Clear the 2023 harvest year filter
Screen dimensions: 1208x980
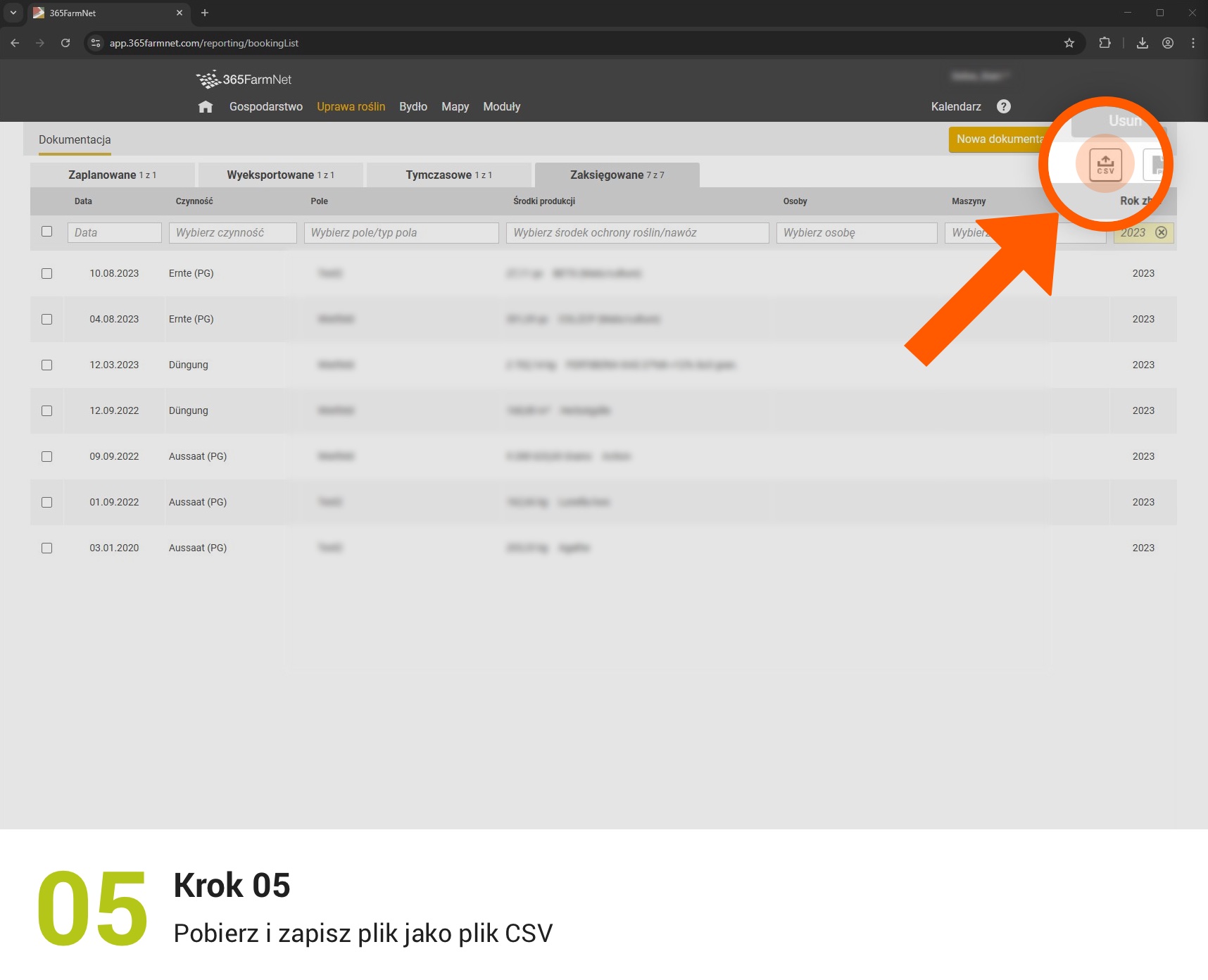tap(1162, 232)
